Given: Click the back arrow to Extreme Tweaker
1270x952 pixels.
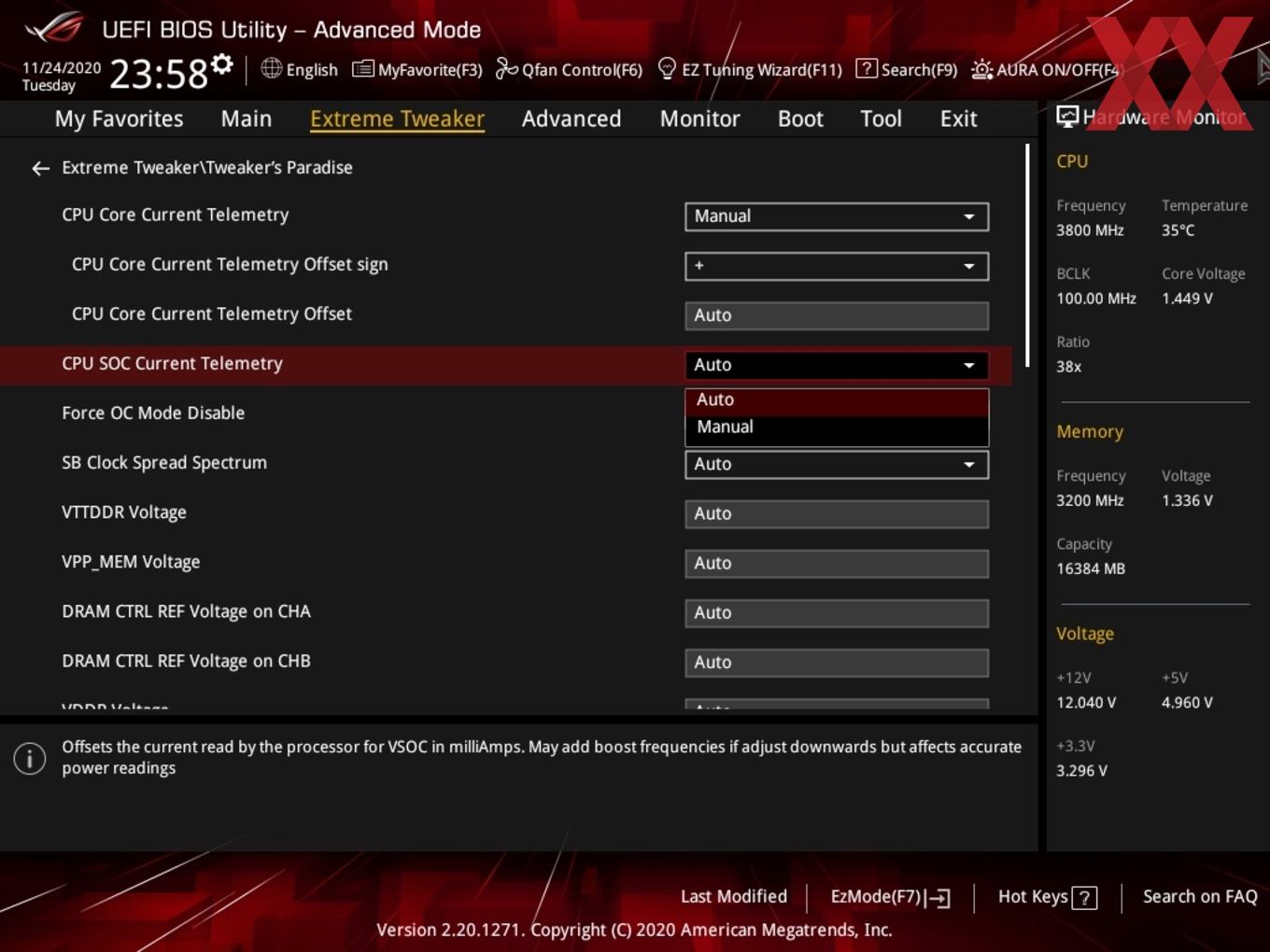Looking at the screenshot, I should [x=40, y=168].
